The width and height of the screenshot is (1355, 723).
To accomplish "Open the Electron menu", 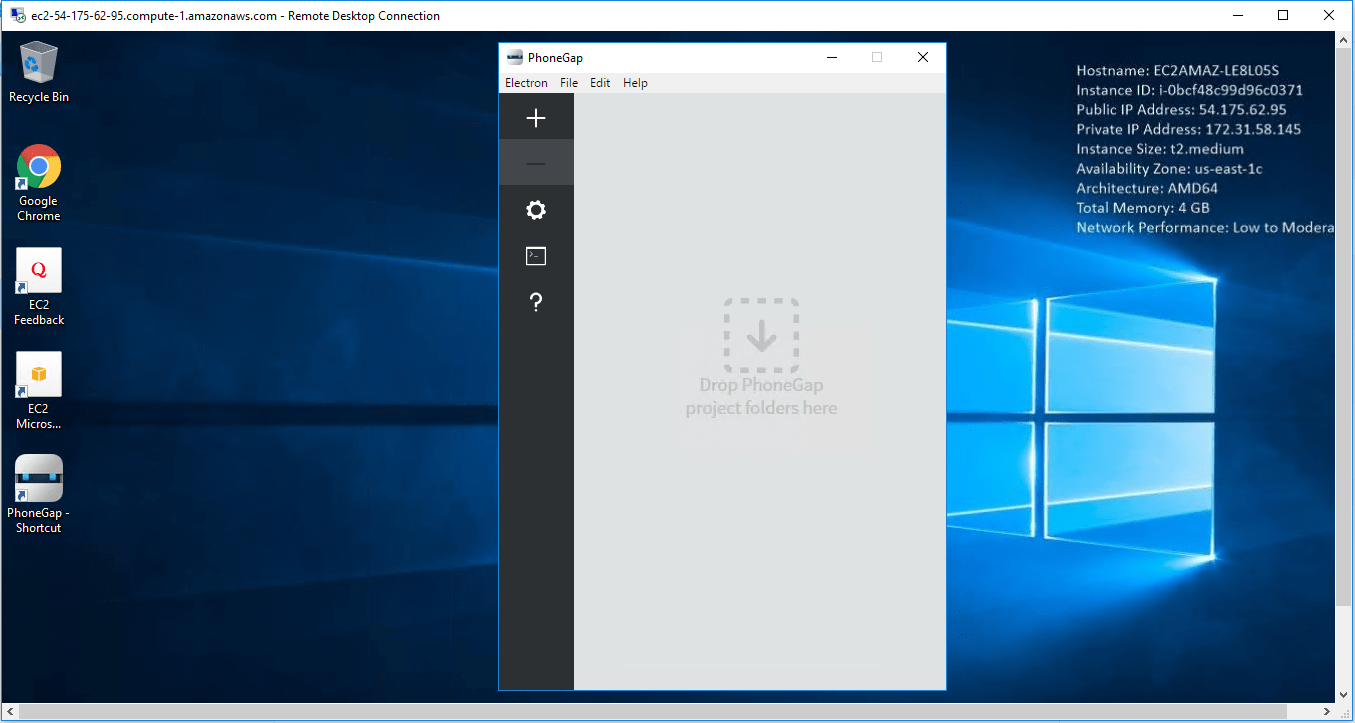I will click(x=526, y=83).
